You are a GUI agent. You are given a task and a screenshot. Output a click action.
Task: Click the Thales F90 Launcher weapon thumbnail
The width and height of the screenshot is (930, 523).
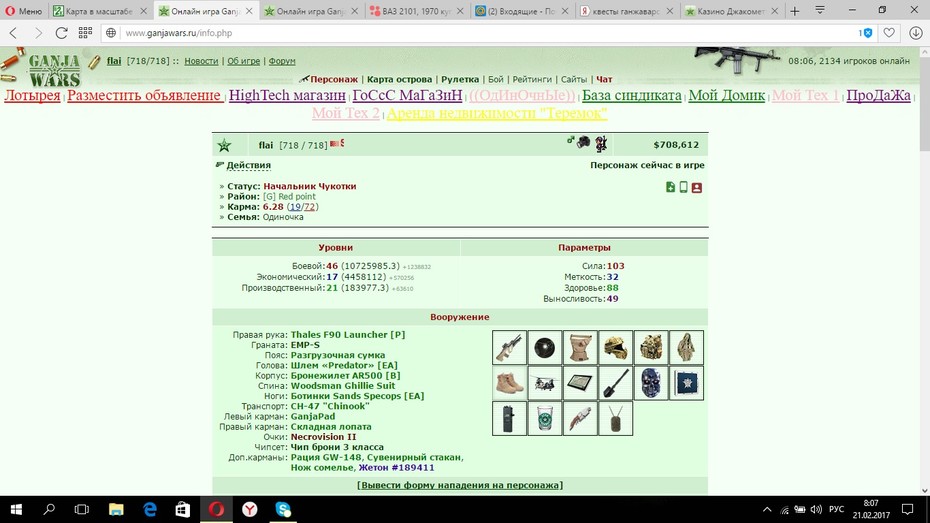[509, 347]
